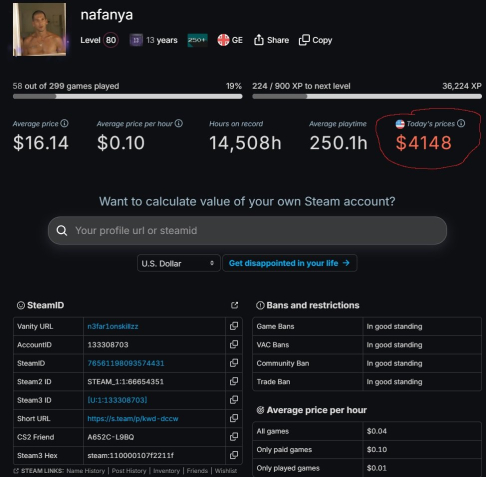486x477 pixels.
Task: Open the U.S. Dollar currency dropdown
Action: tap(178, 263)
